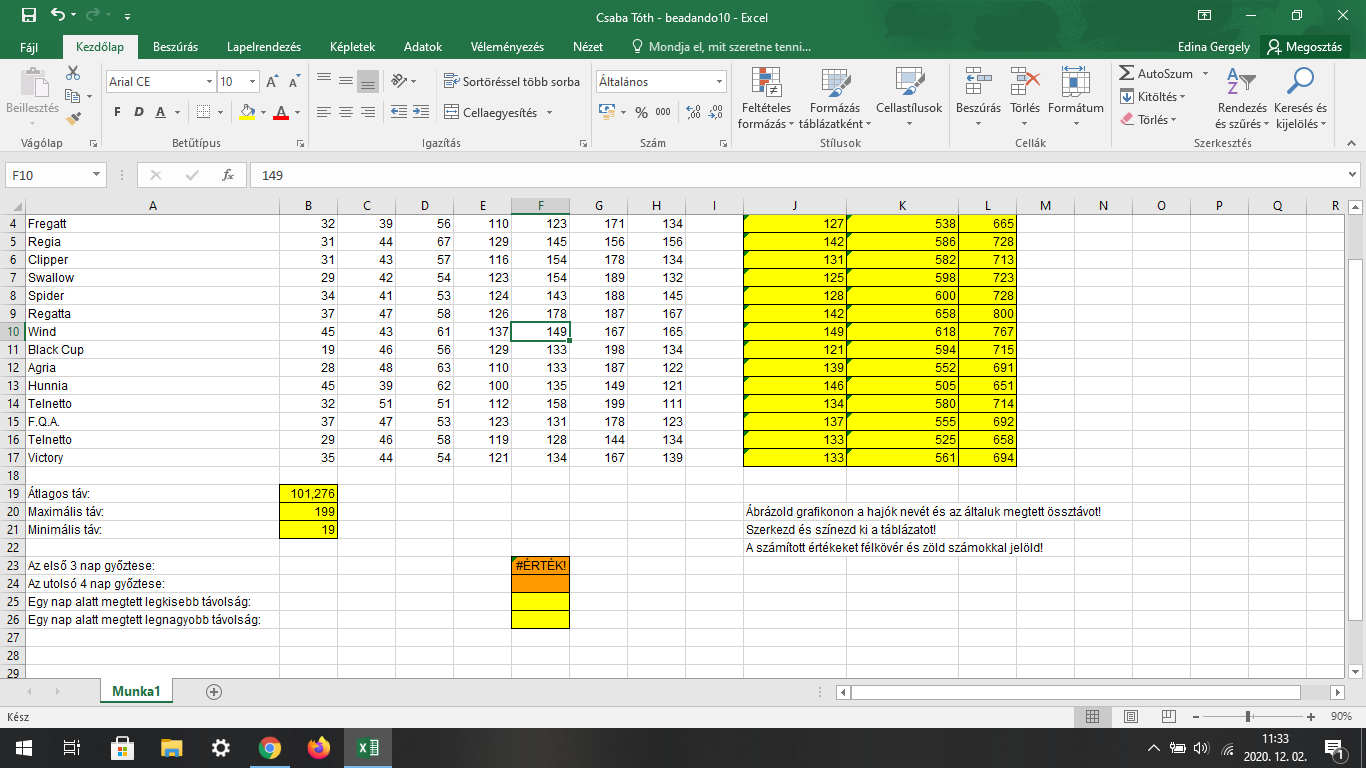Toggle bold formatting F button

click(x=118, y=112)
